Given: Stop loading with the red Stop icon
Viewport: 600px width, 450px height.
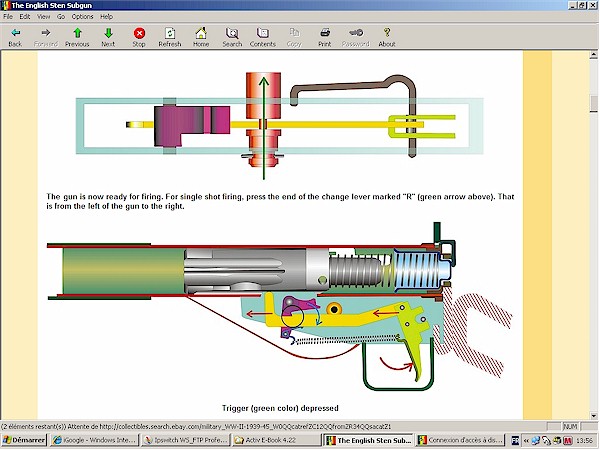Looking at the screenshot, I should (x=139, y=37).
